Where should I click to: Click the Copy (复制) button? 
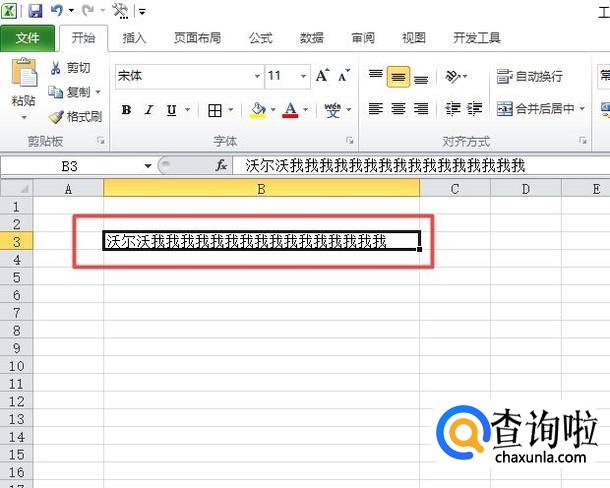coord(70,92)
